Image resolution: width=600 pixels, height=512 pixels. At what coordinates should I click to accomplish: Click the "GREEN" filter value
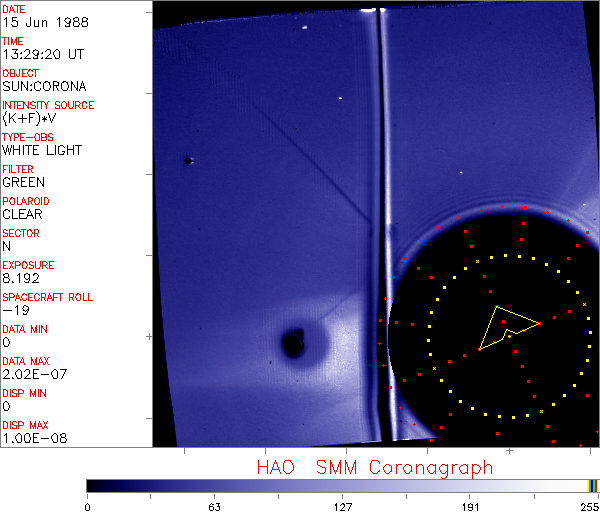(x=23, y=182)
